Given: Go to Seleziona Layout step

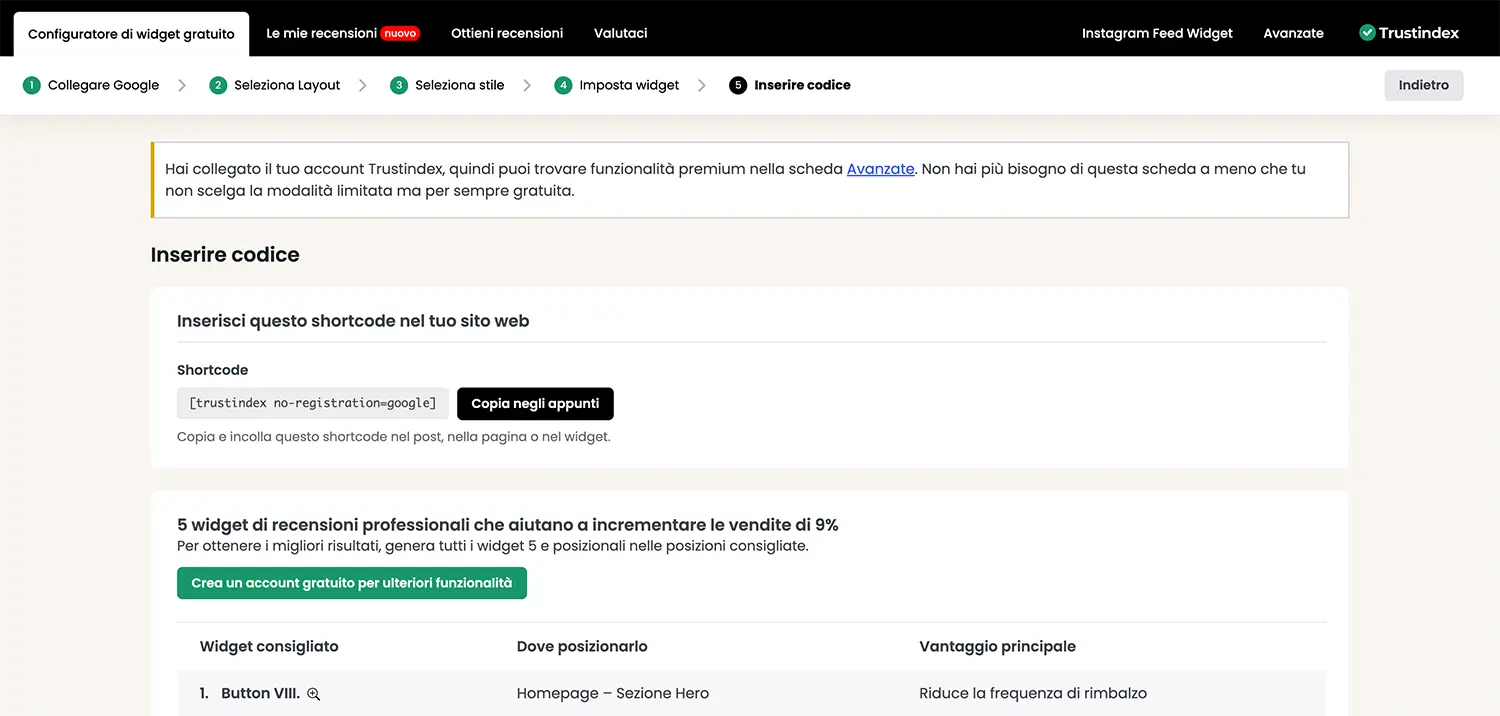Looking at the screenshot, I should coord(287,85).
